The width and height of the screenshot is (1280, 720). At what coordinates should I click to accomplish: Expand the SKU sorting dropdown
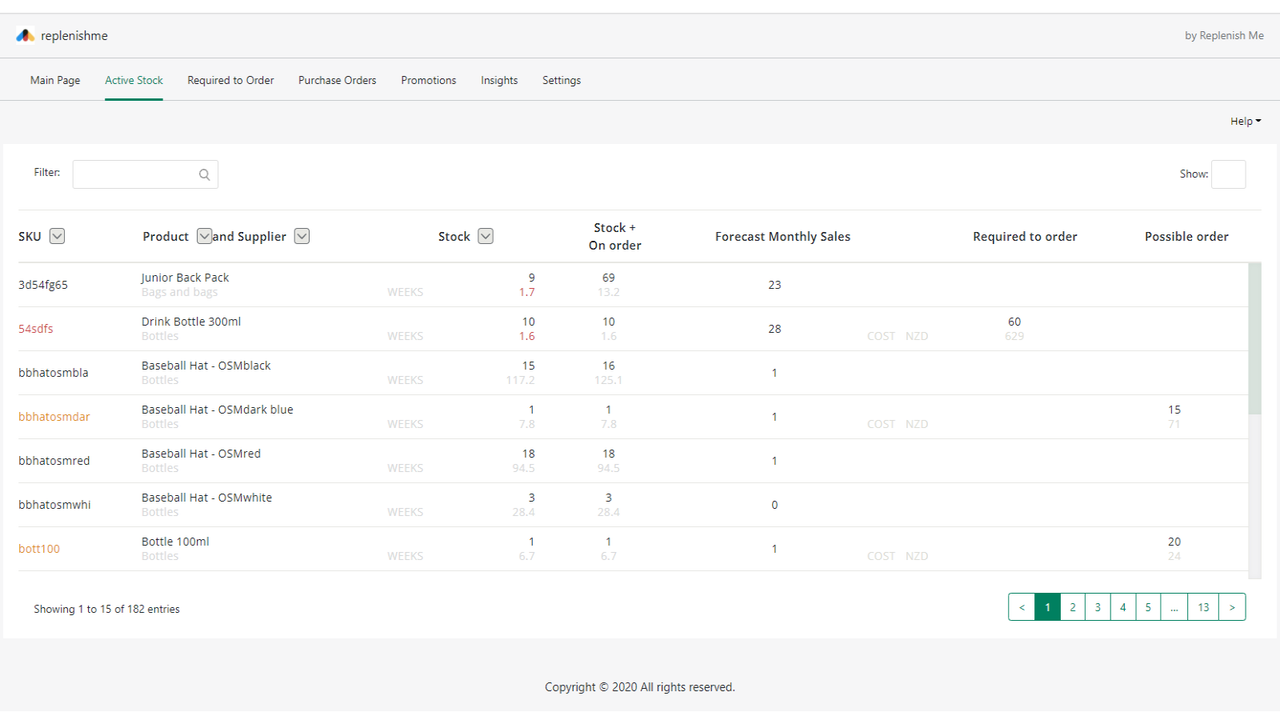[x=57, y=236]
